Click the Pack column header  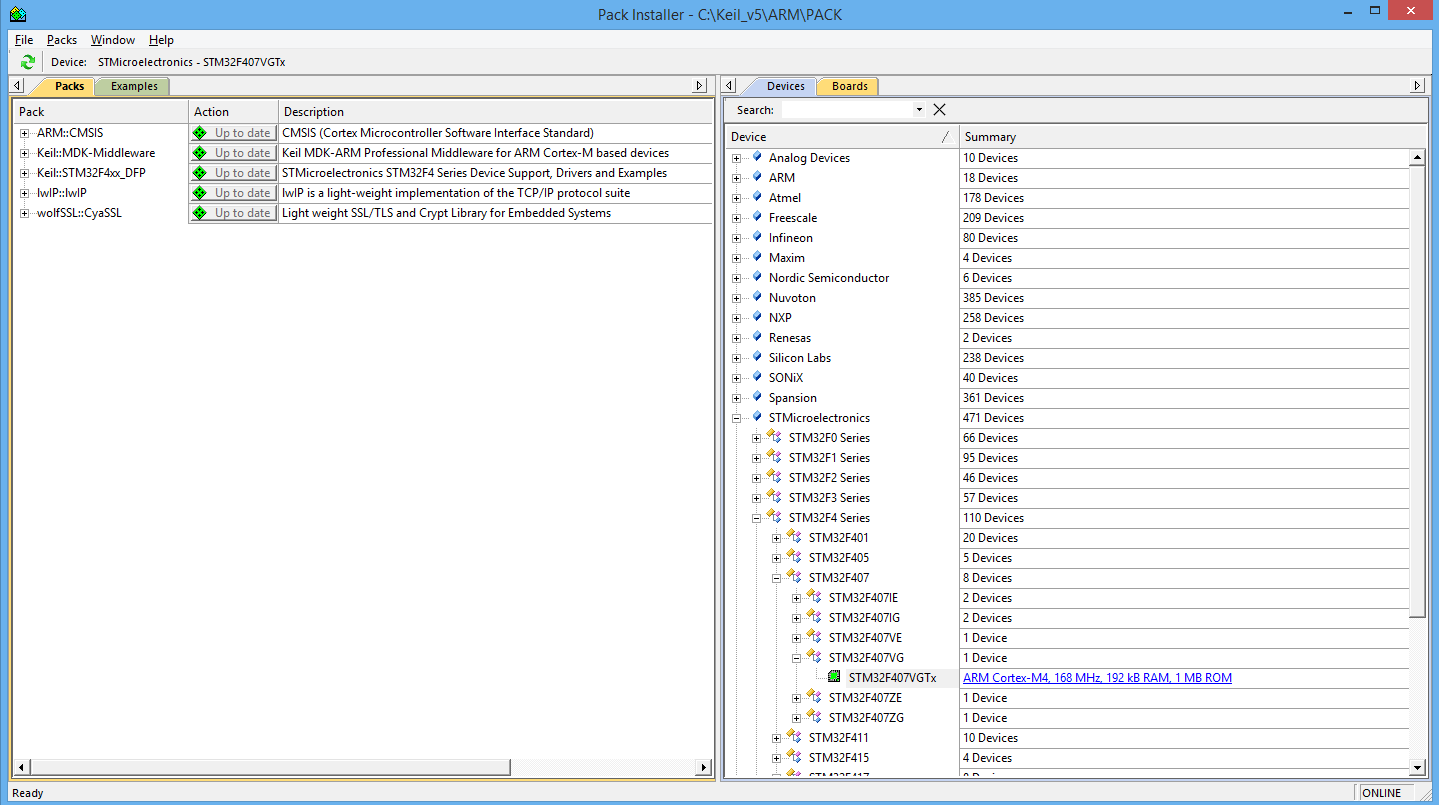point(101,112)
